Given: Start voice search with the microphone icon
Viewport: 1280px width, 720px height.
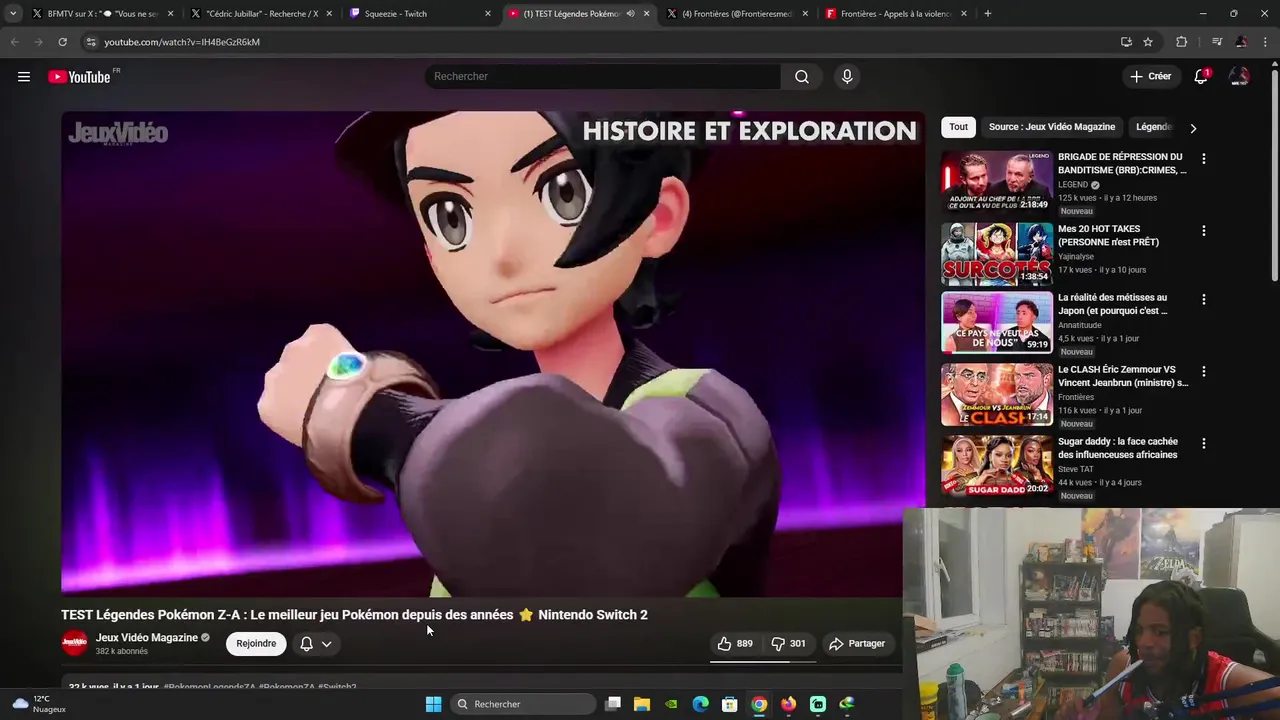Looking at the screenshot, I should pos(847,77).
